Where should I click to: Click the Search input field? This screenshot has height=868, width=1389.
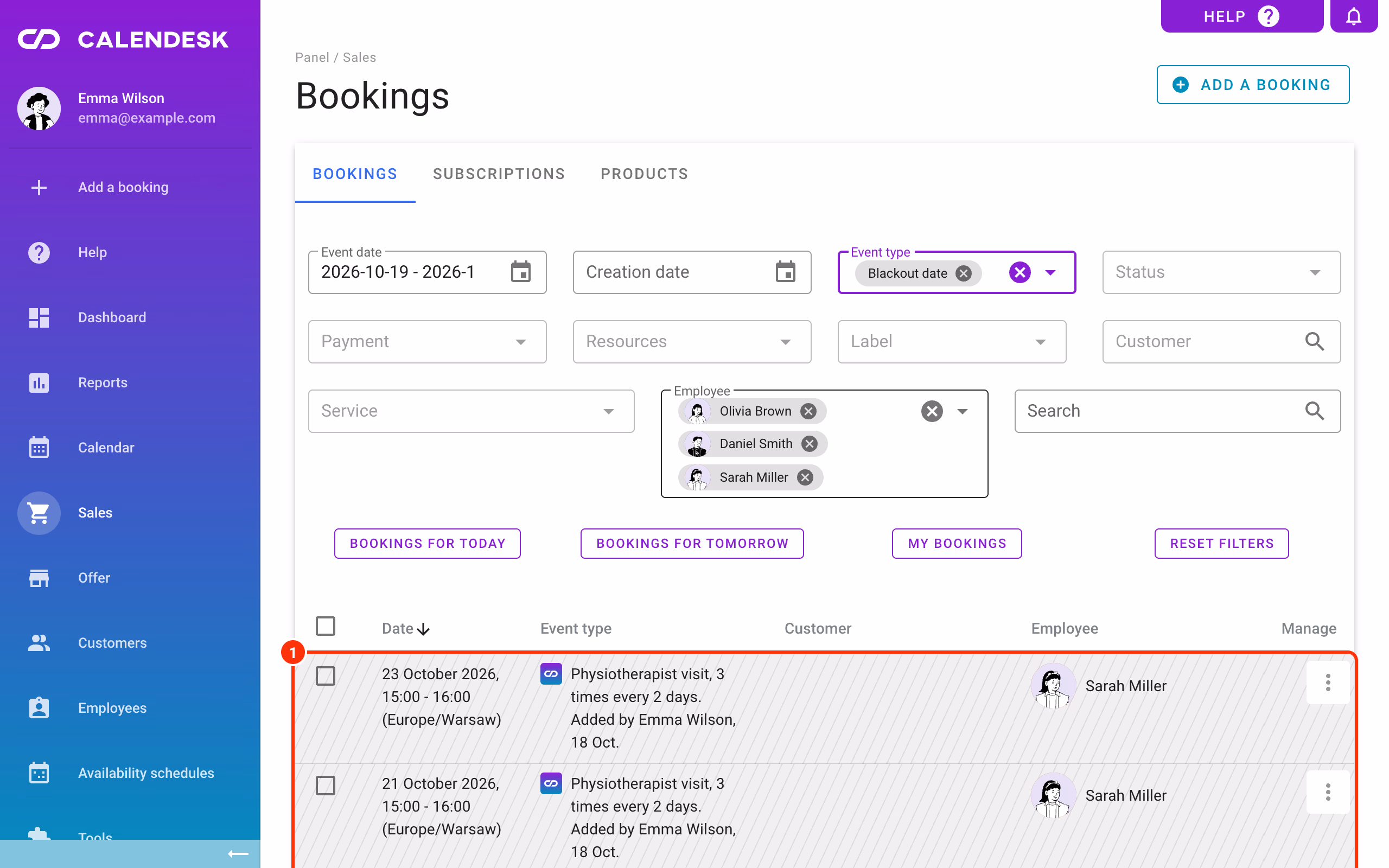[1177, 411]
